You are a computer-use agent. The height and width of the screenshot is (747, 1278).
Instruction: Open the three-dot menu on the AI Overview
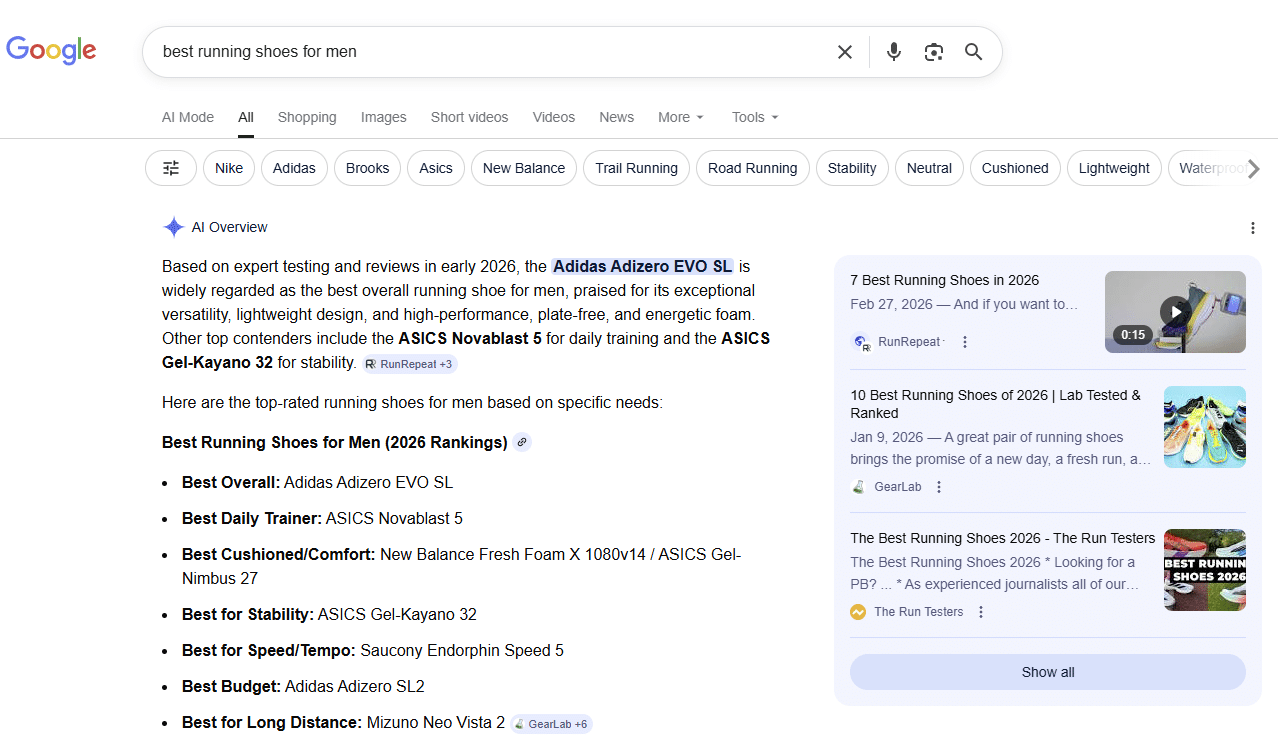click(1253, 228)
